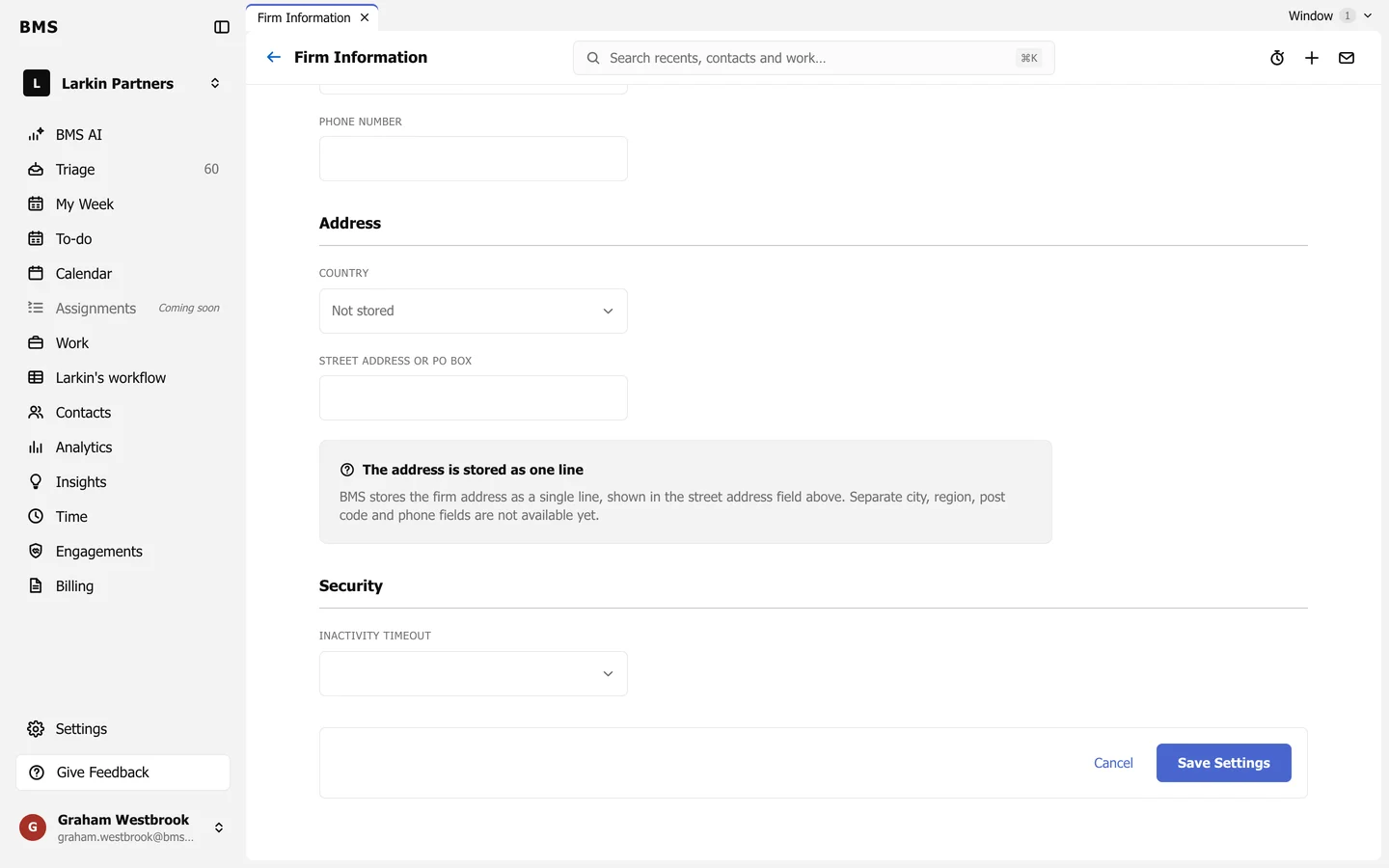Focus the search recents field
Image resolution: width=1389 pixels, height=868 pixels.
tap(814, 58)
